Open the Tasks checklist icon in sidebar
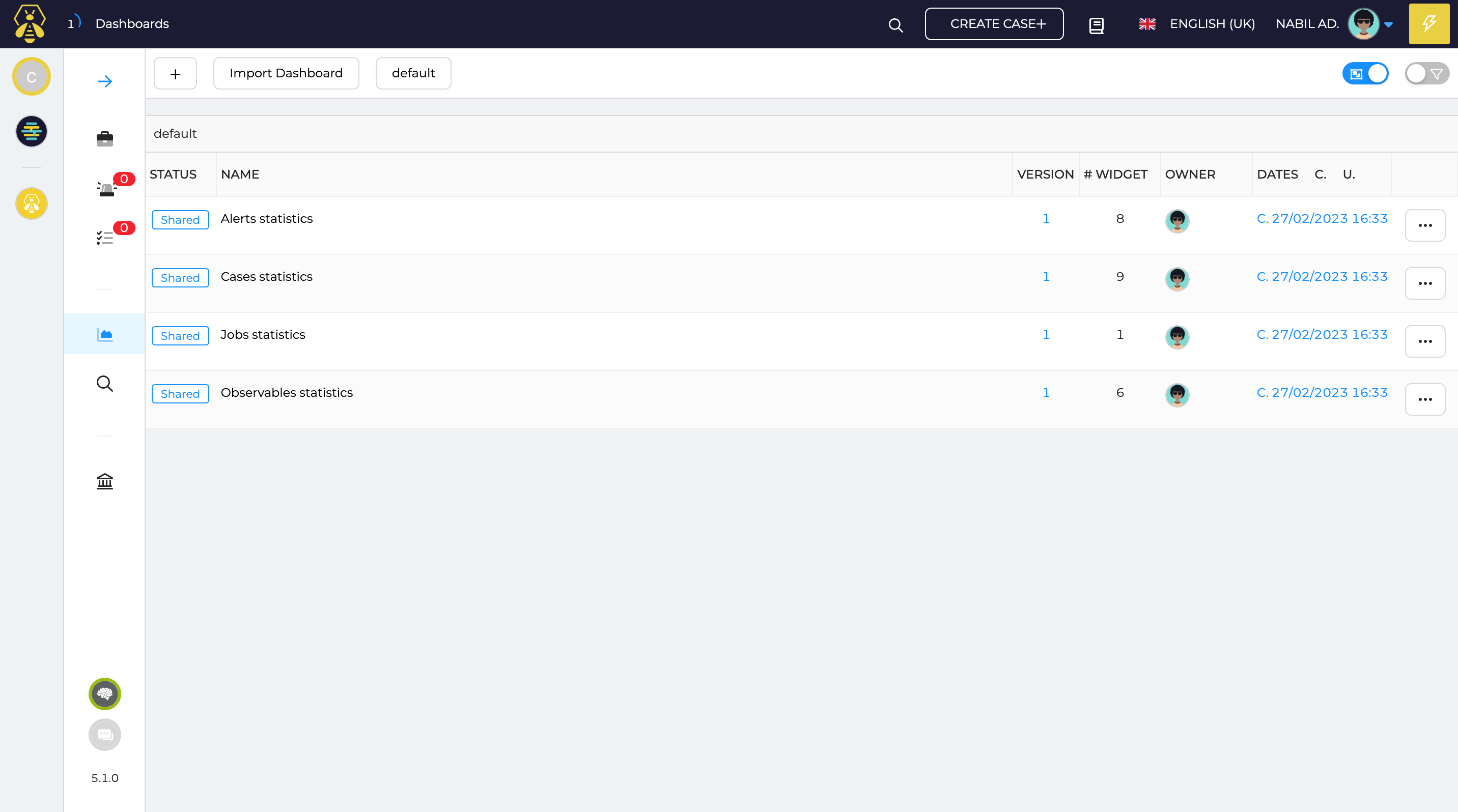This screenshot has height=812, width=1458. 105,238
